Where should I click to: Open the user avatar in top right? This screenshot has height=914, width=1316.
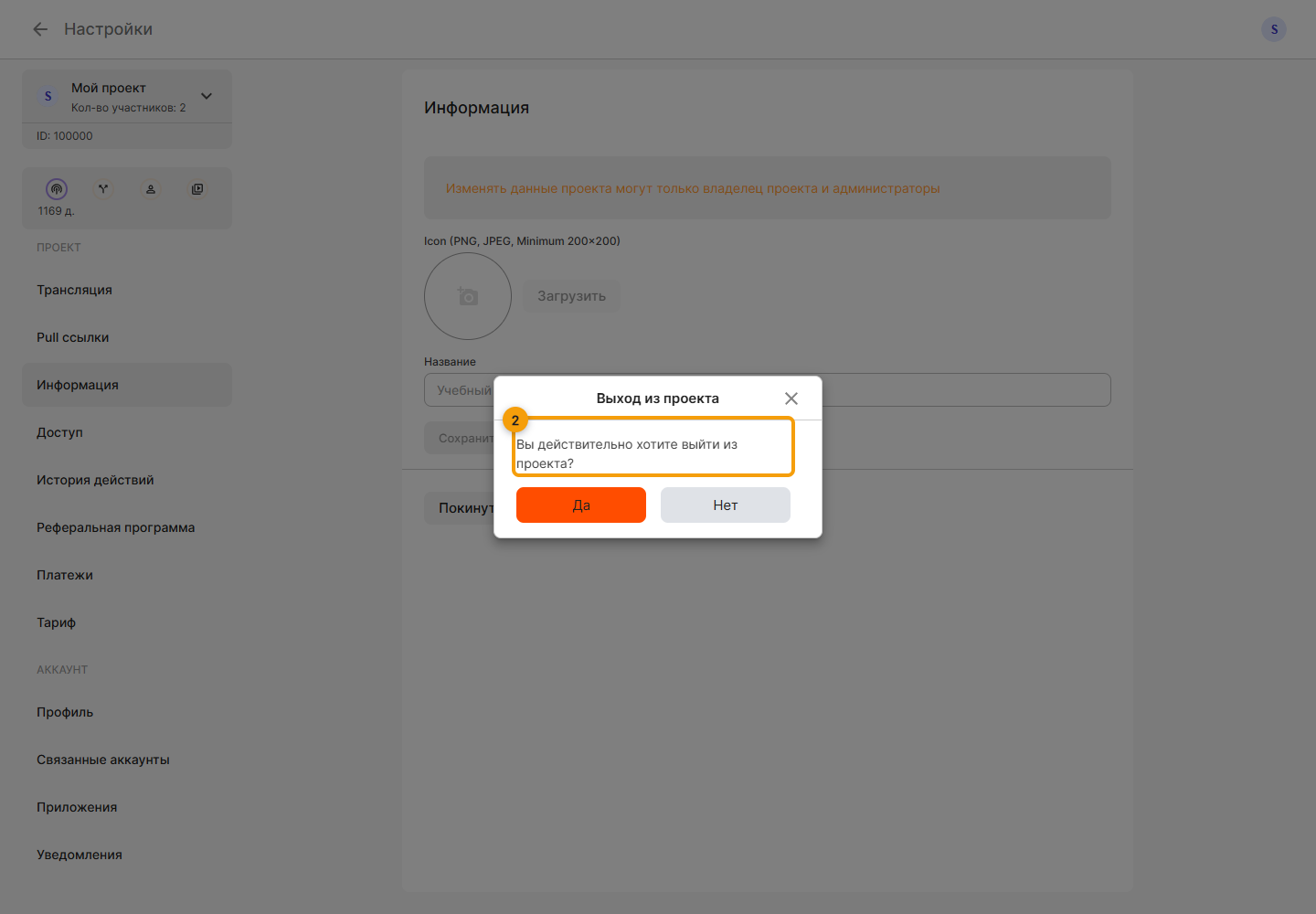click(1274, 29)
